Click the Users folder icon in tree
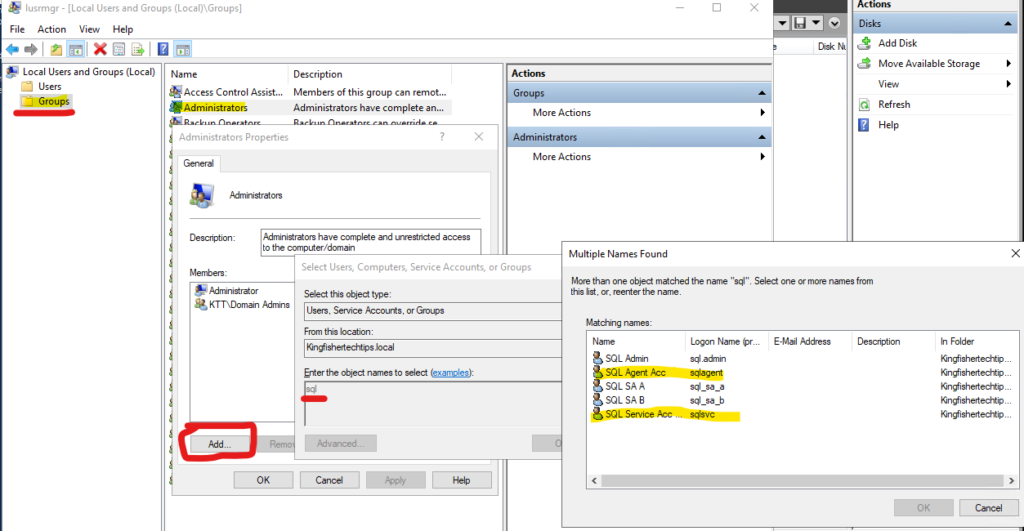The height and width of the screenshot is (531, 1024). [27, 86]
